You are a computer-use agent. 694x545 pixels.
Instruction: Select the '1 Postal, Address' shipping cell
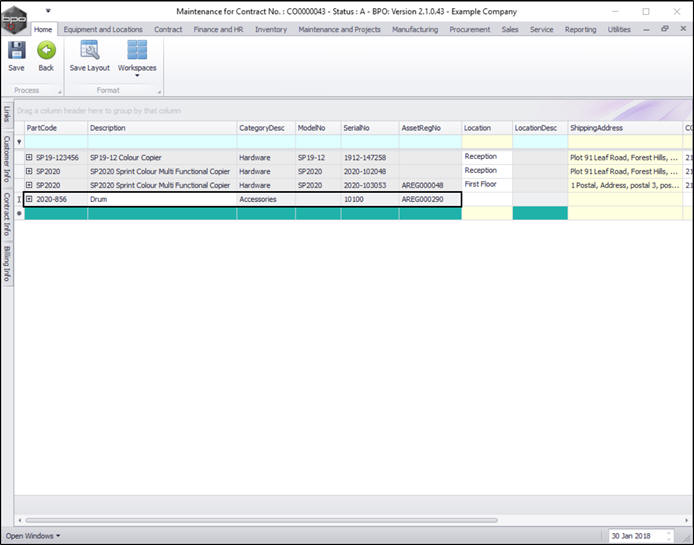[x=625, y=185]
